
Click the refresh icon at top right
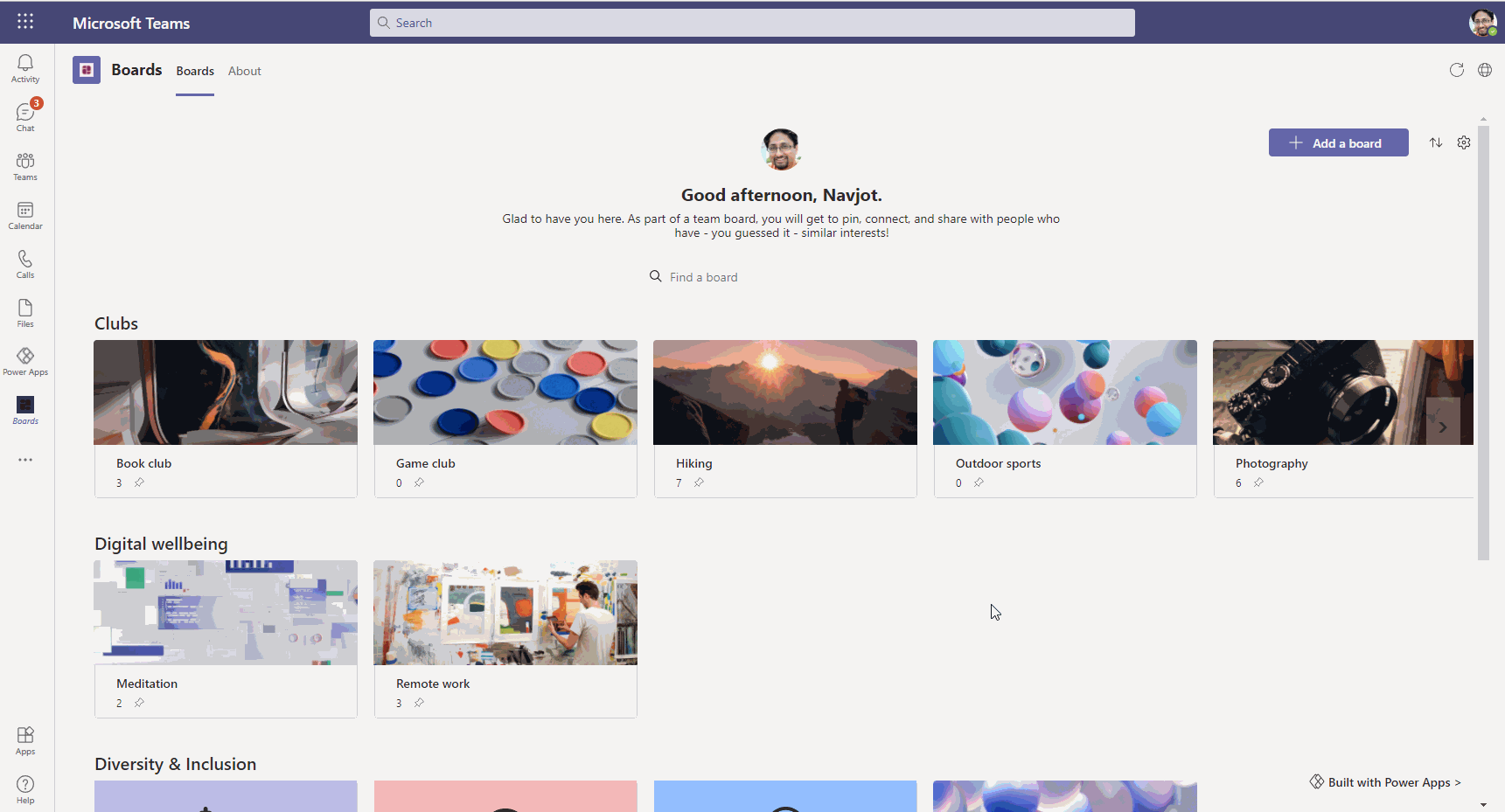pyautogui.click(x=1456, y=71)
